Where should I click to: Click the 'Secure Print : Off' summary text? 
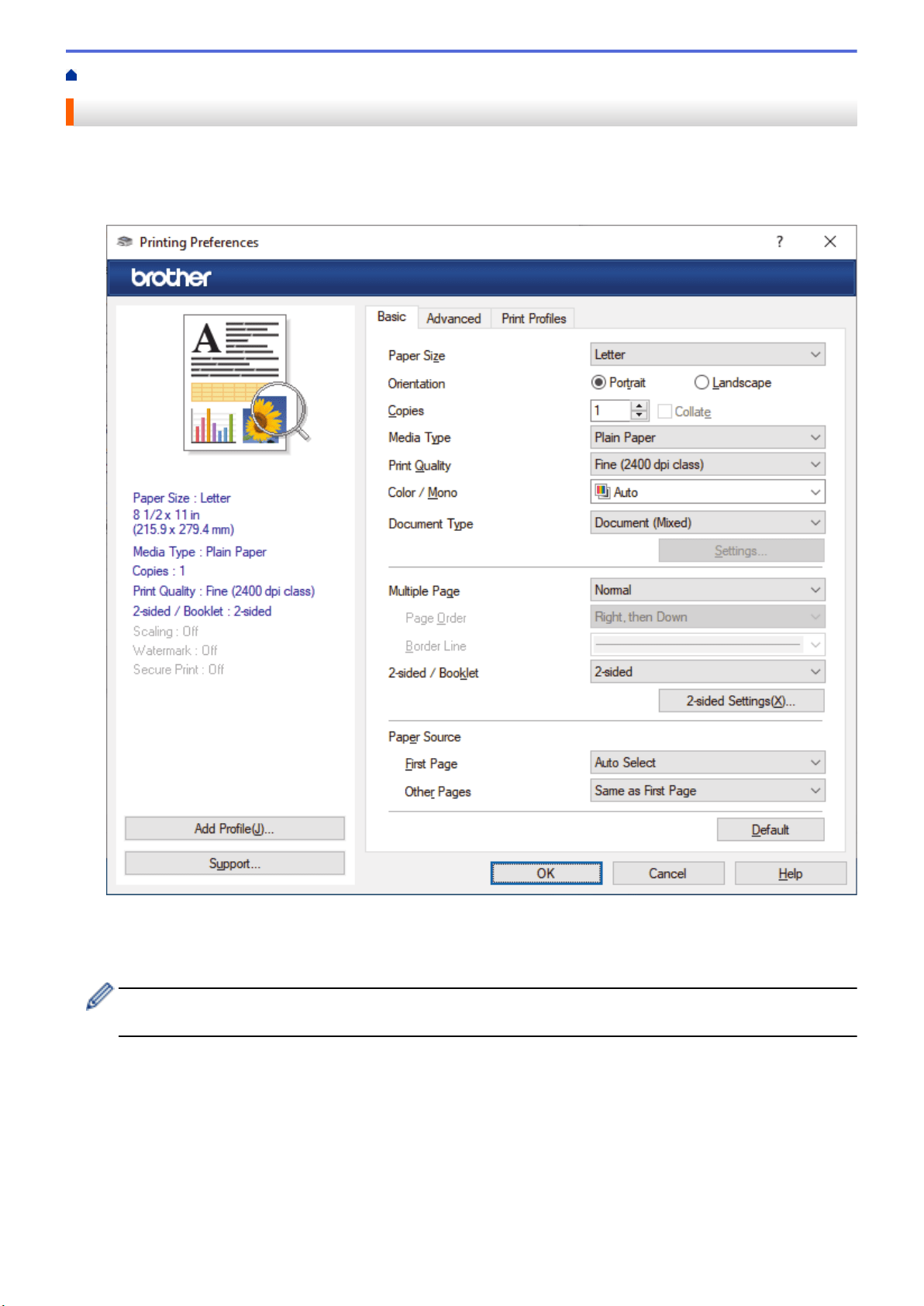[178, 670]
